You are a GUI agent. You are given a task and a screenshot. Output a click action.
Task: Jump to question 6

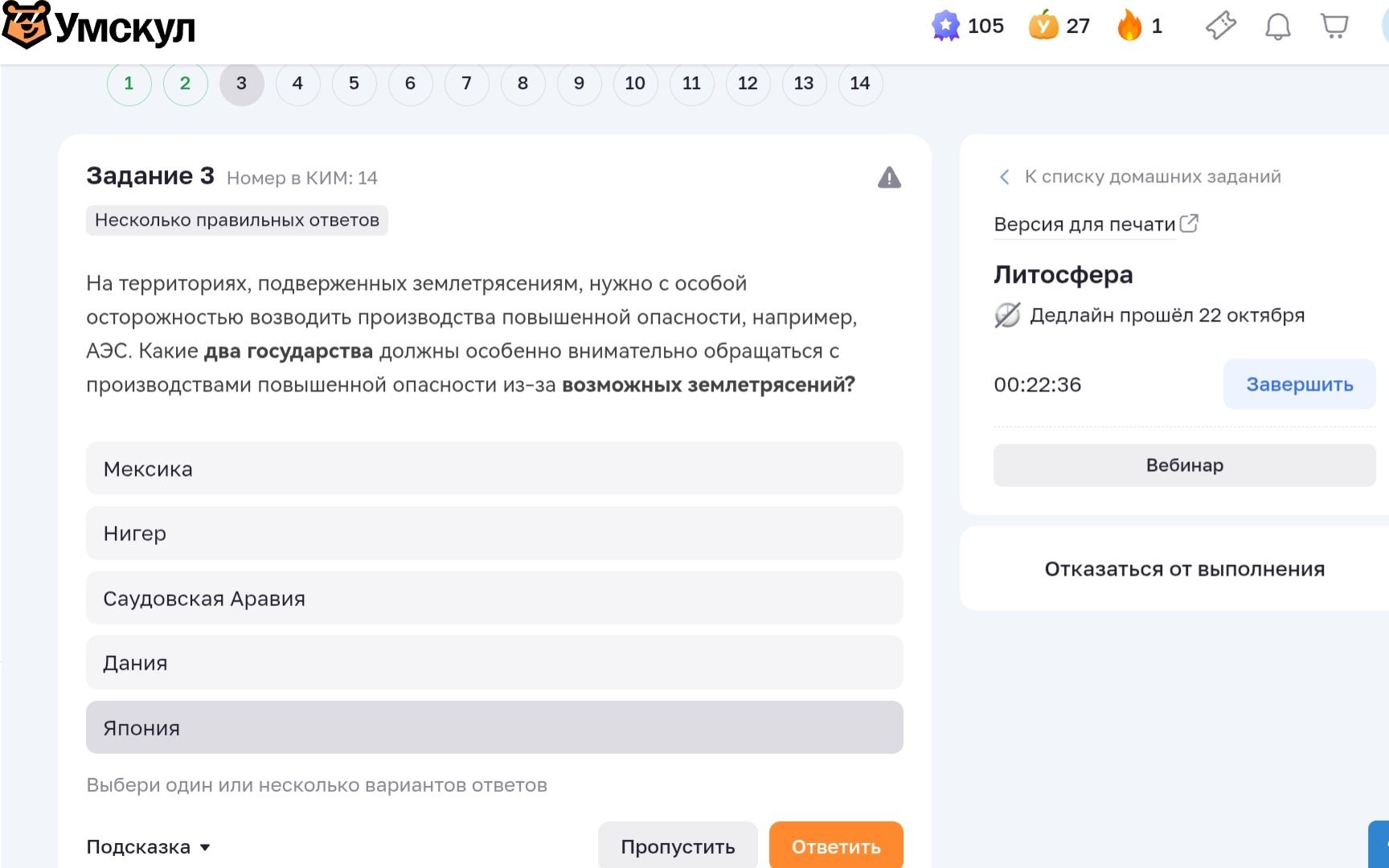pyautogui.click(x=410, y=84)
